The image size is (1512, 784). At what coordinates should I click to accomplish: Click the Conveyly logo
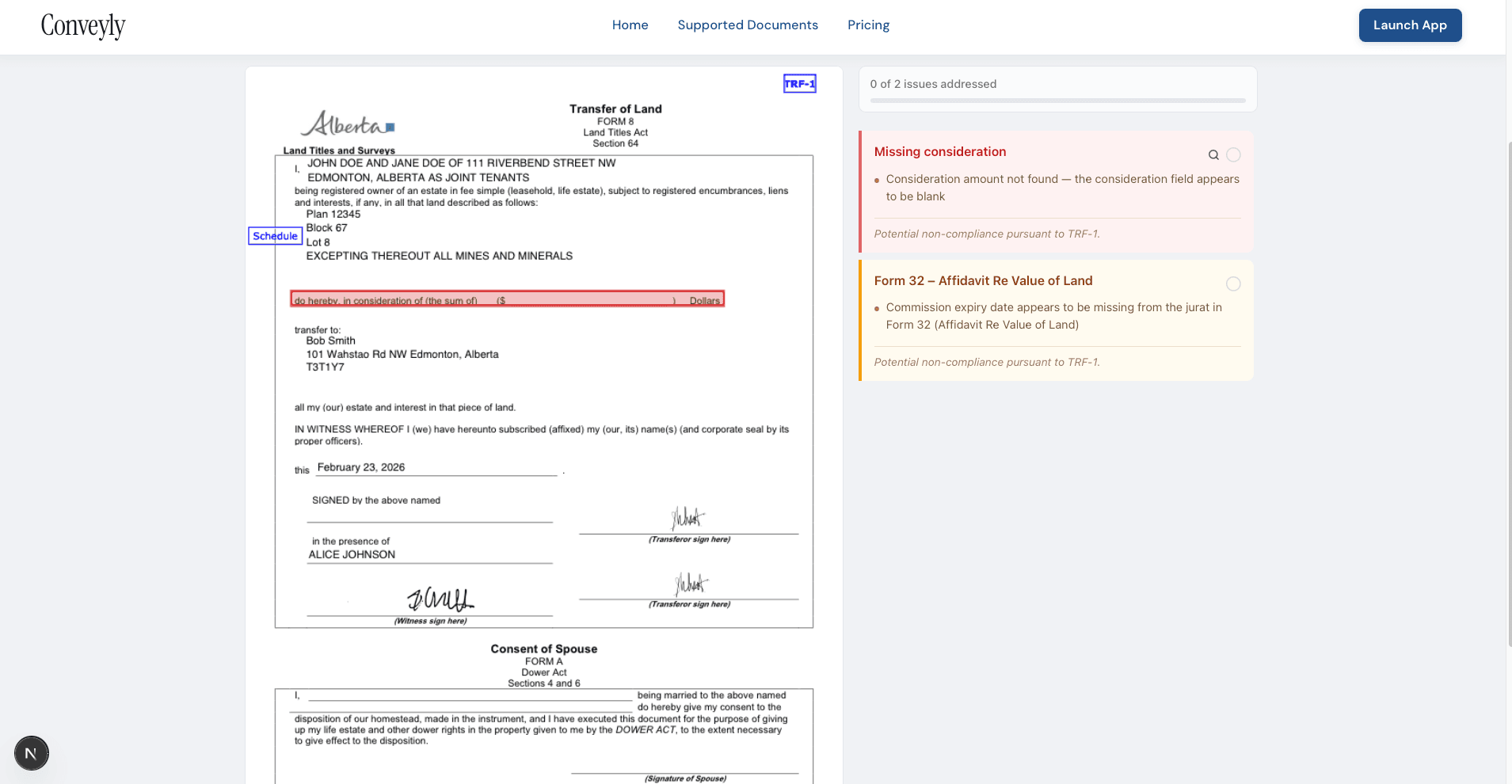click(x=83, y=26)
